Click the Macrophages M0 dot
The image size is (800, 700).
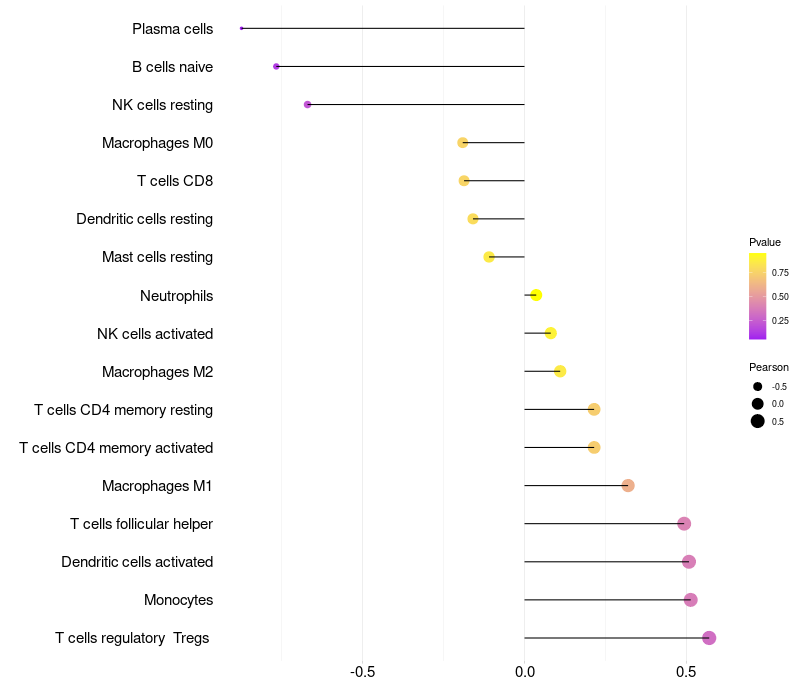point(462,143)
